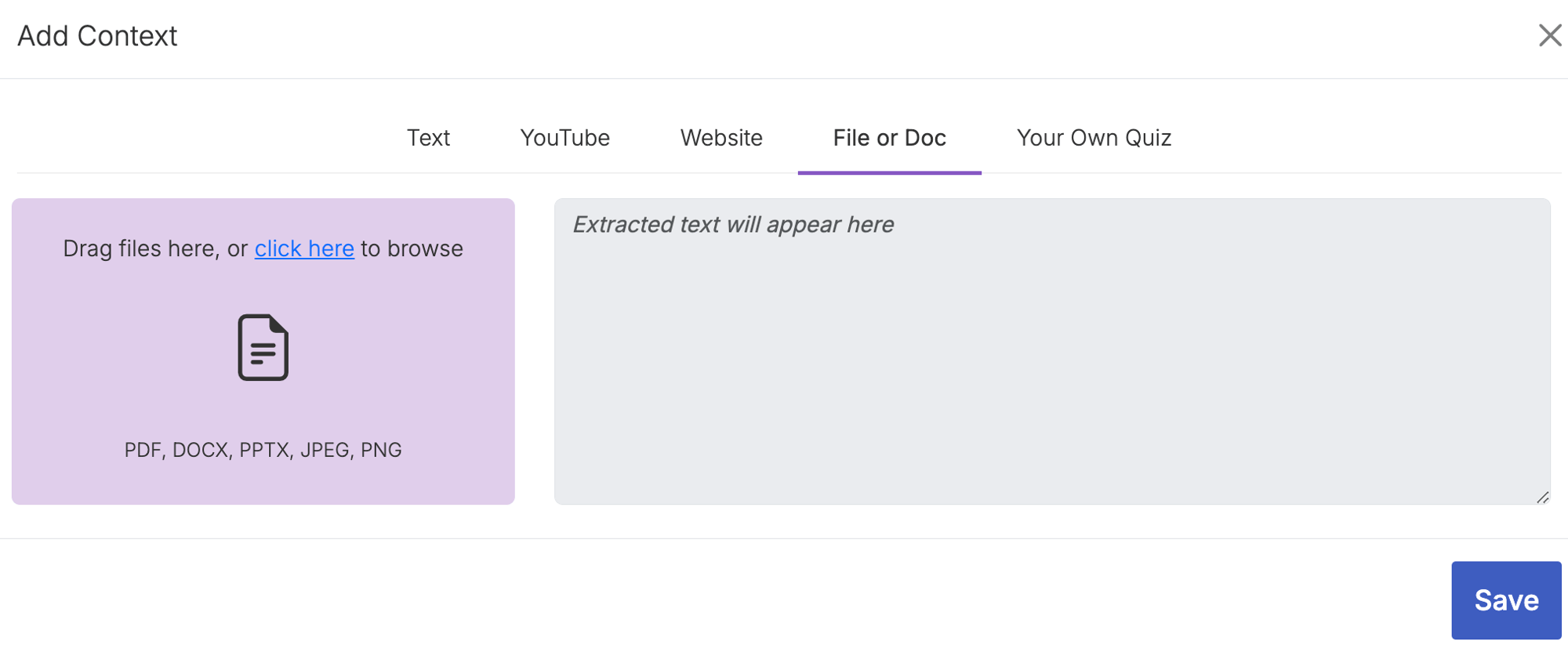Follow the 'click here' browse link
The width and height of the screenshot is (1568, 652).
click(x=304, y=248)
